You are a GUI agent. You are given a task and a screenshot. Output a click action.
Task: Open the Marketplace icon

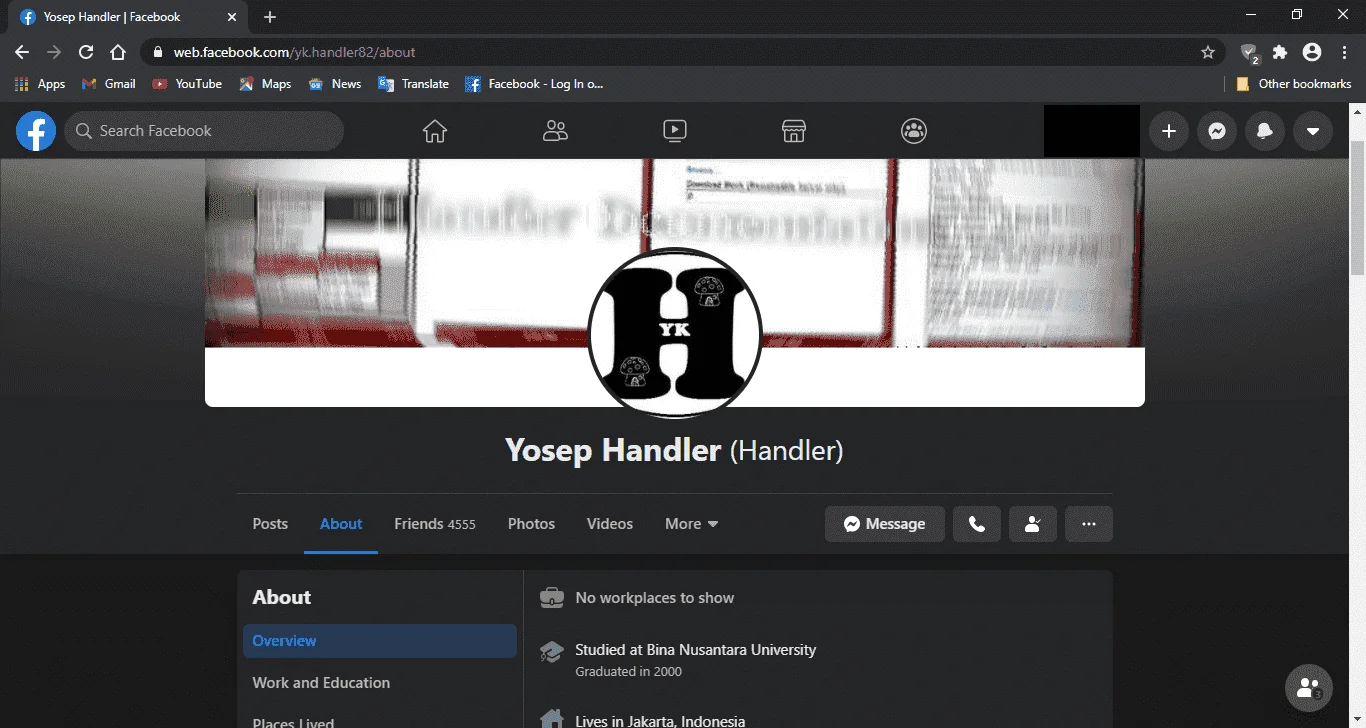coord(794,131)
